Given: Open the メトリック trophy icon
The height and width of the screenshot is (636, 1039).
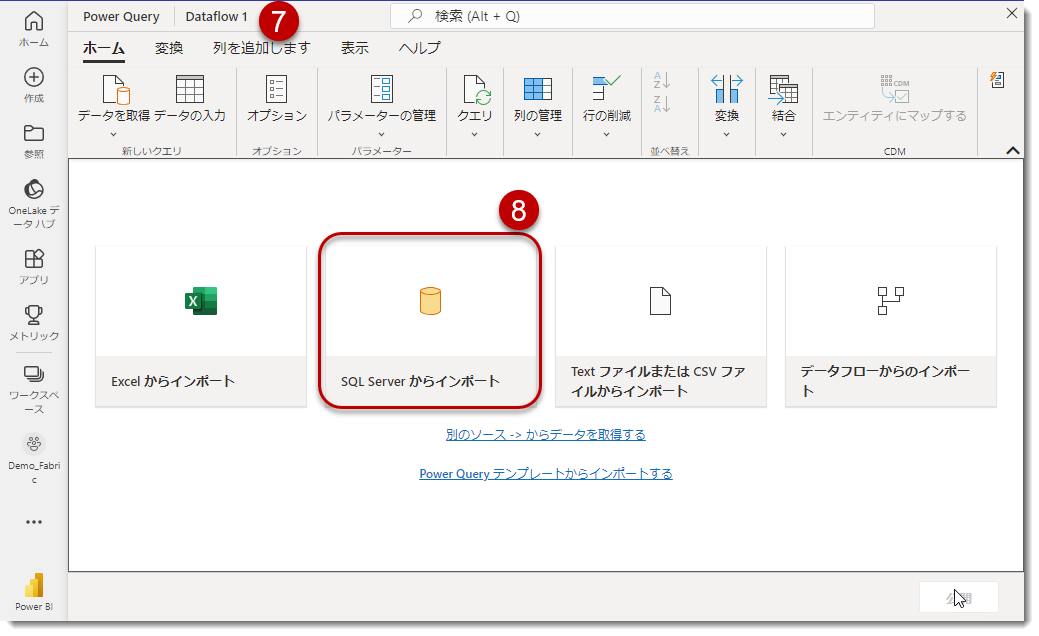Looking at the screenshot, I should pyautogui.click(x=34, y=314).
